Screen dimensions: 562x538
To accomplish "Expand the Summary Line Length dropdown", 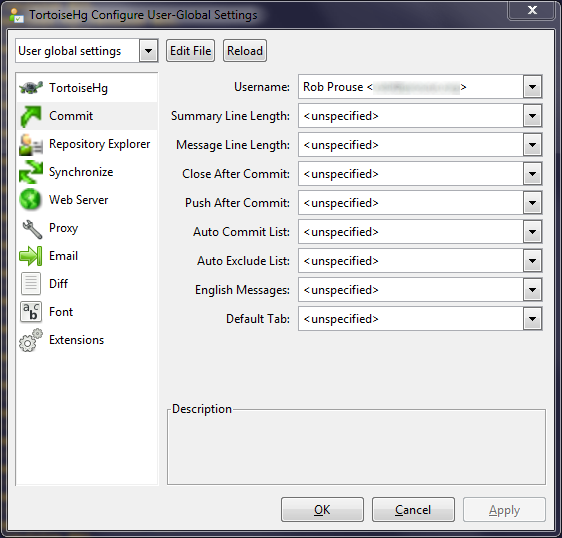I will [x=532, y=116].
